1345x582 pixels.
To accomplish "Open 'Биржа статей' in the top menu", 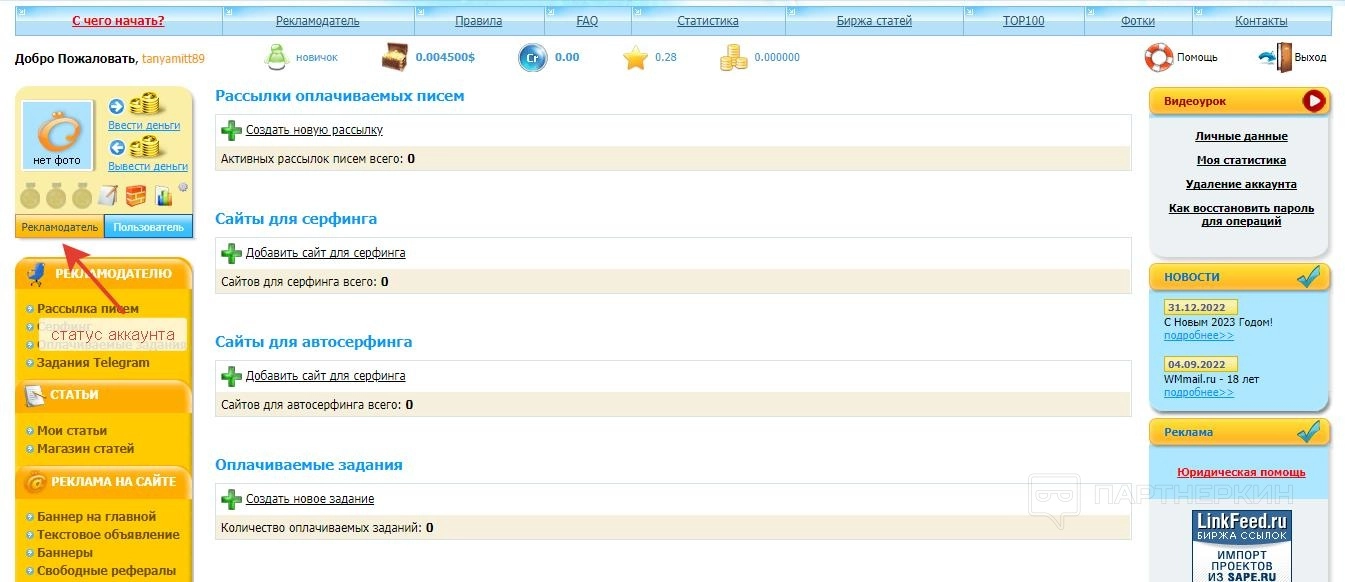I will pyautogui.click(x=874, y=20).
